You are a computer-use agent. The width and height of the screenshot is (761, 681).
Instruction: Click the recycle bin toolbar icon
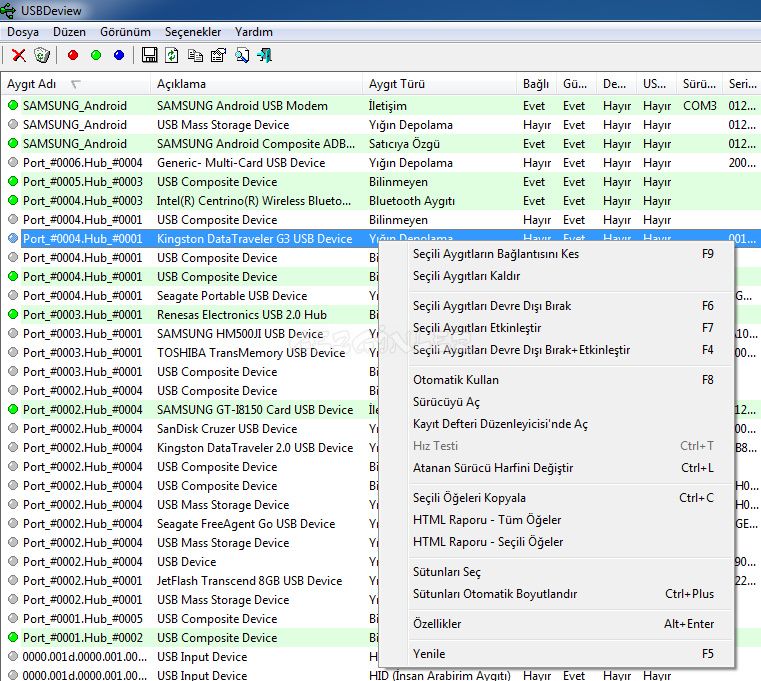click(x=42, y=55)
